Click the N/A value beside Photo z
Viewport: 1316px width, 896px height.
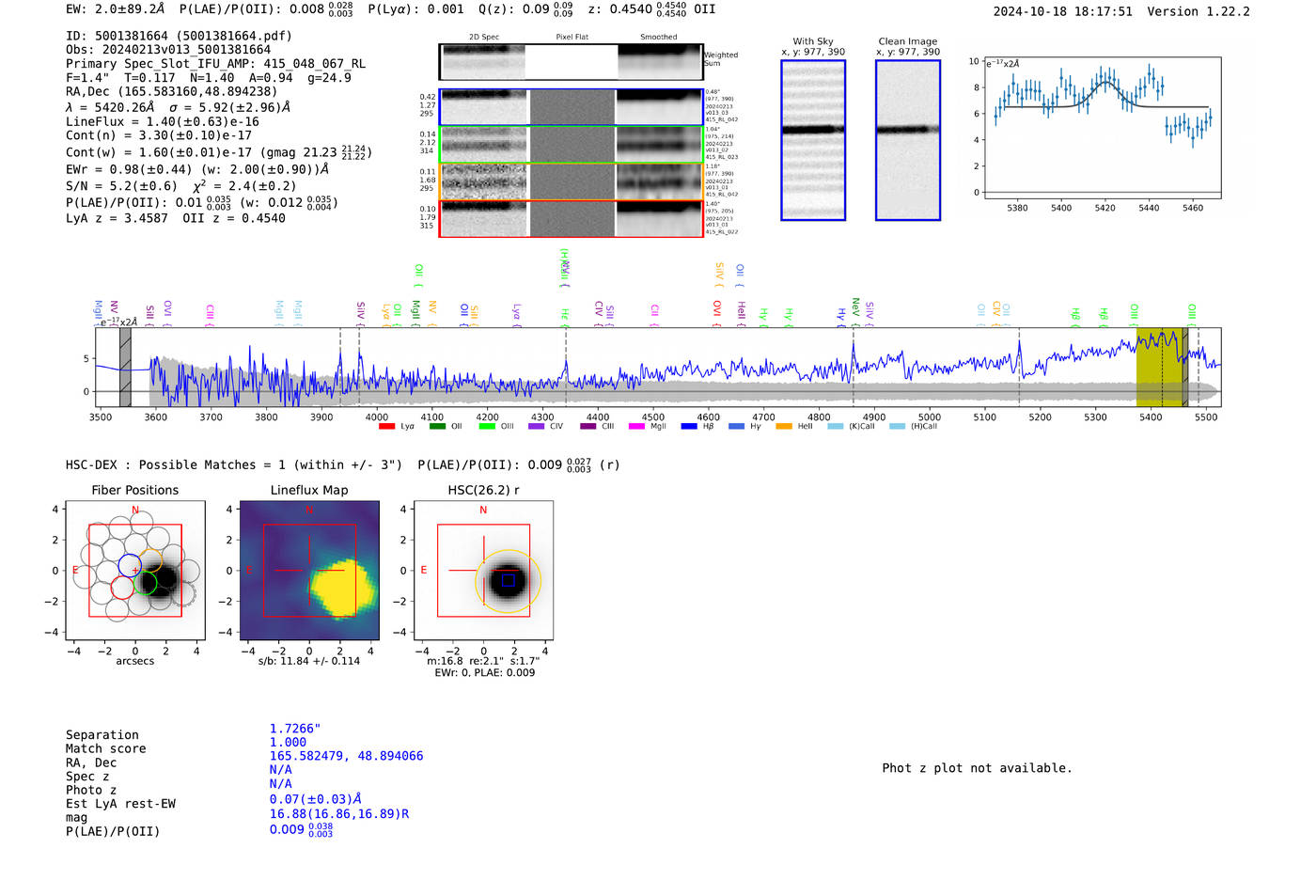(x=280, y=784)
